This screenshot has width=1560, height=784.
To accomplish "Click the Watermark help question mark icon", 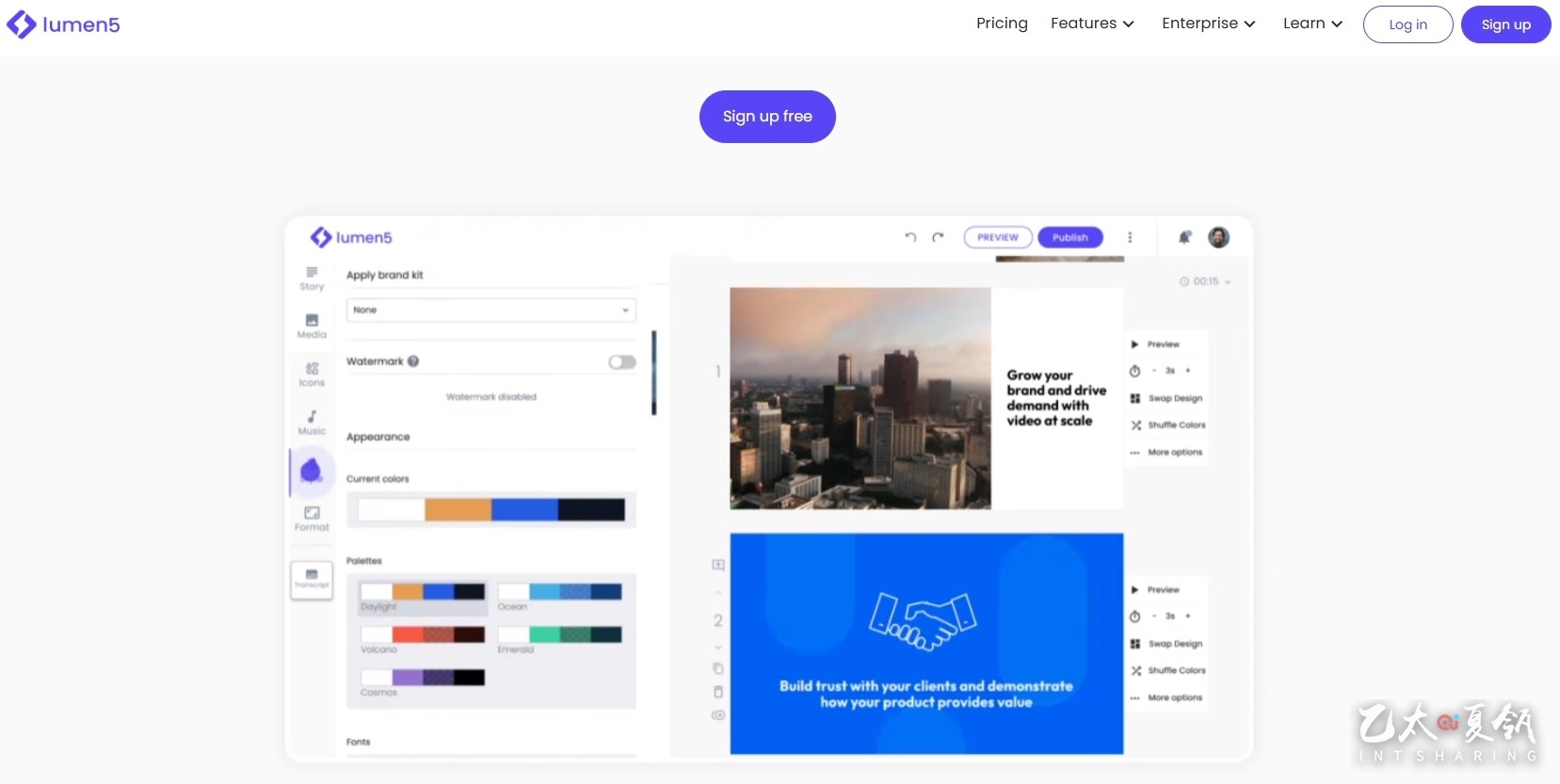I will click(x=413, y=361).
